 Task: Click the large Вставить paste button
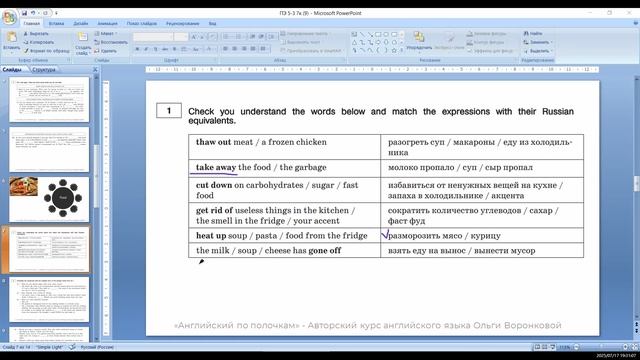(x=11, y=42)
